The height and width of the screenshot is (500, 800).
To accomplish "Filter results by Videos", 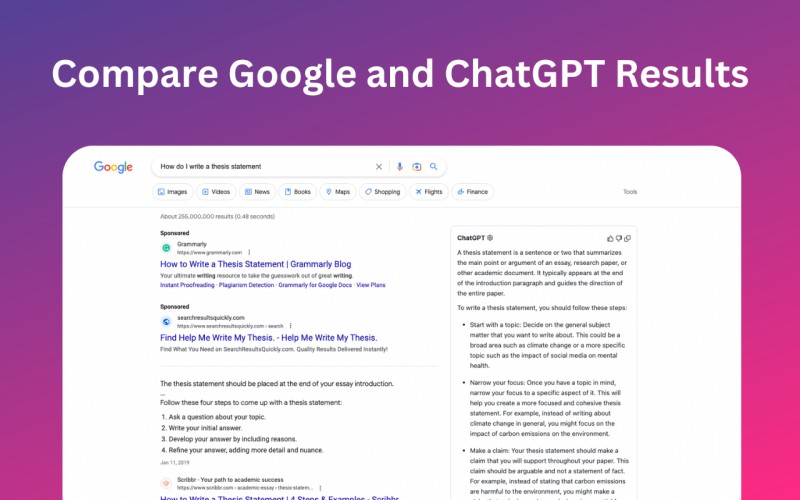I will click(216, 192).
